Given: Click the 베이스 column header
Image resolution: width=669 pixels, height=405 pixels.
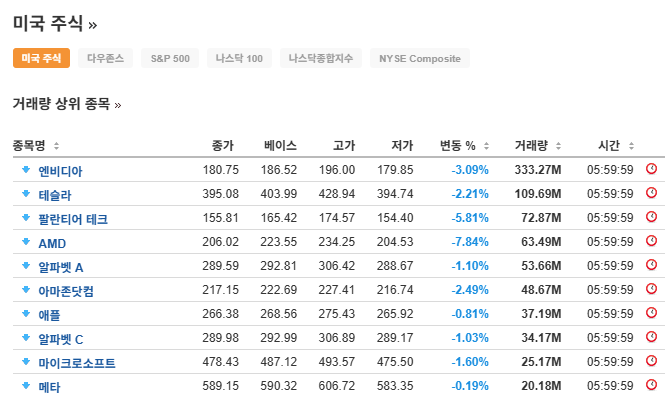Looking at the screenshot, I should [280, 146].
